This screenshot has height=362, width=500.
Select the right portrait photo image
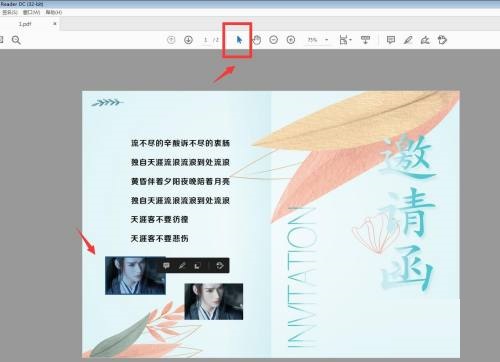pos(214,301)
